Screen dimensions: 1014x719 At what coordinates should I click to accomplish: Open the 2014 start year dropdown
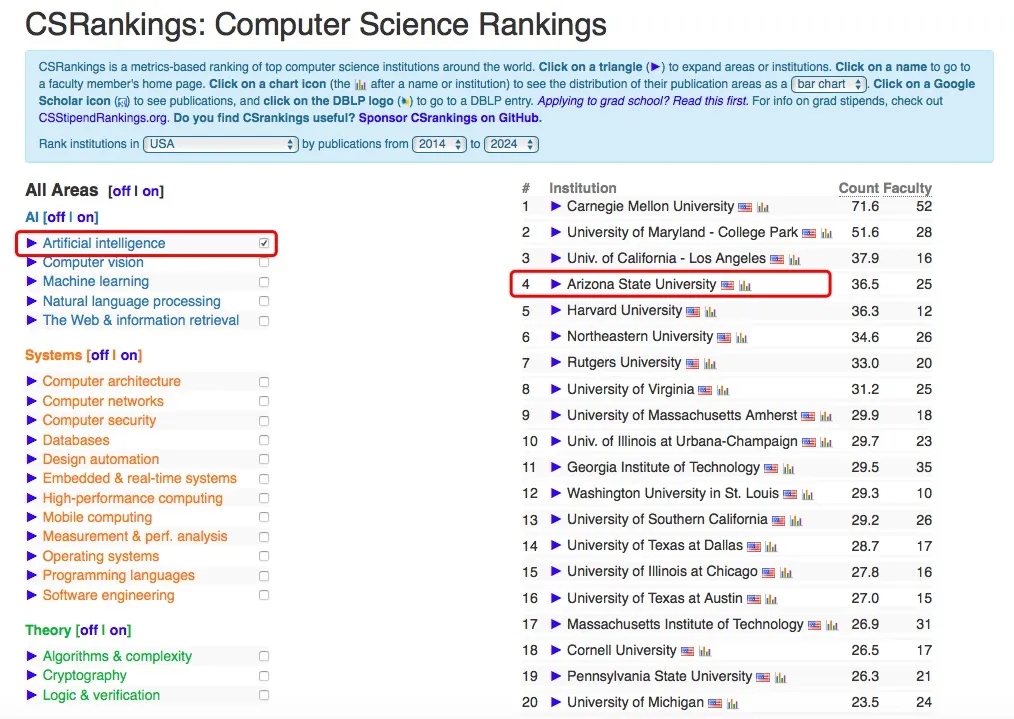click(x=440, y=144)
